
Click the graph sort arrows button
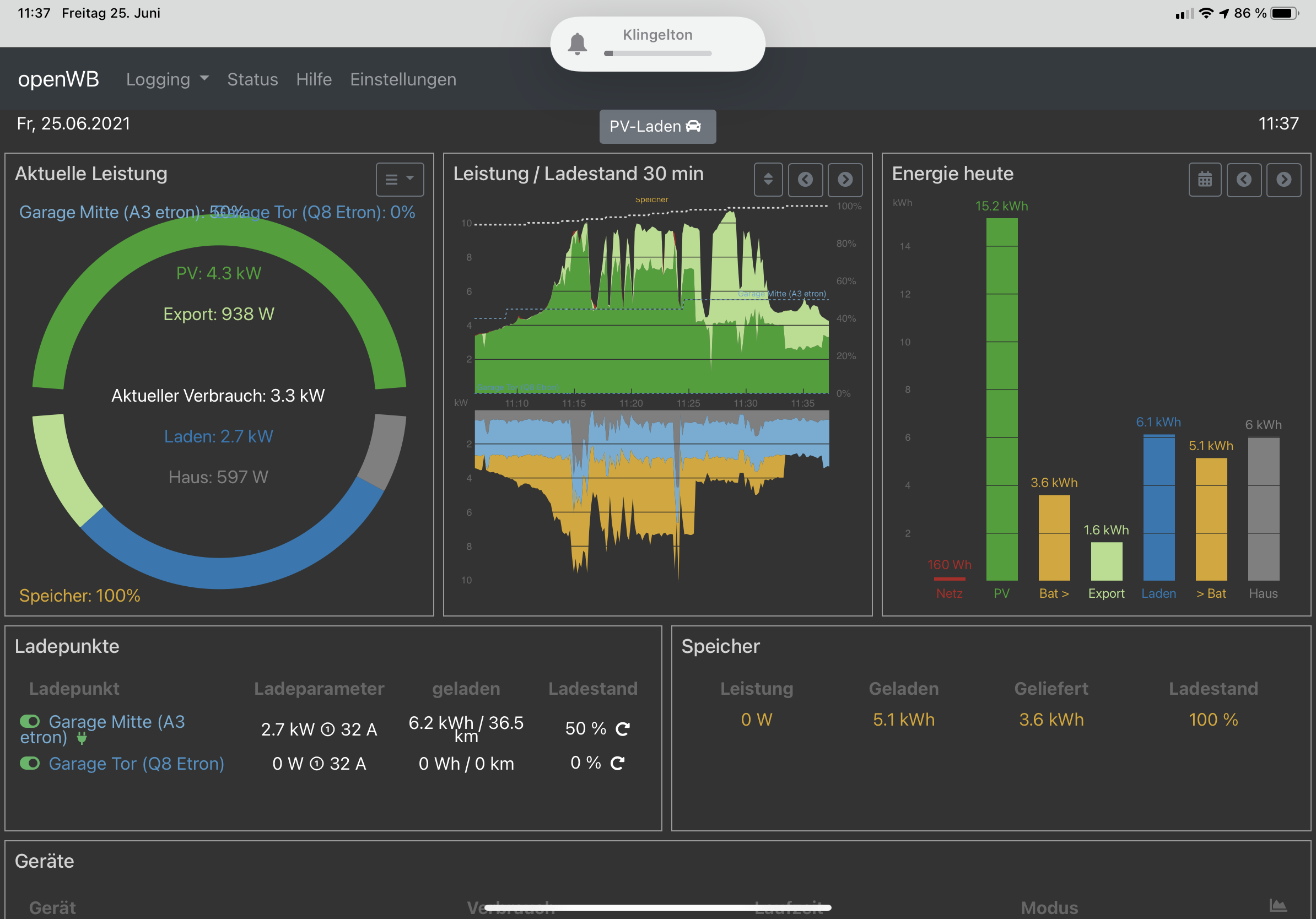tap(768, 179)
